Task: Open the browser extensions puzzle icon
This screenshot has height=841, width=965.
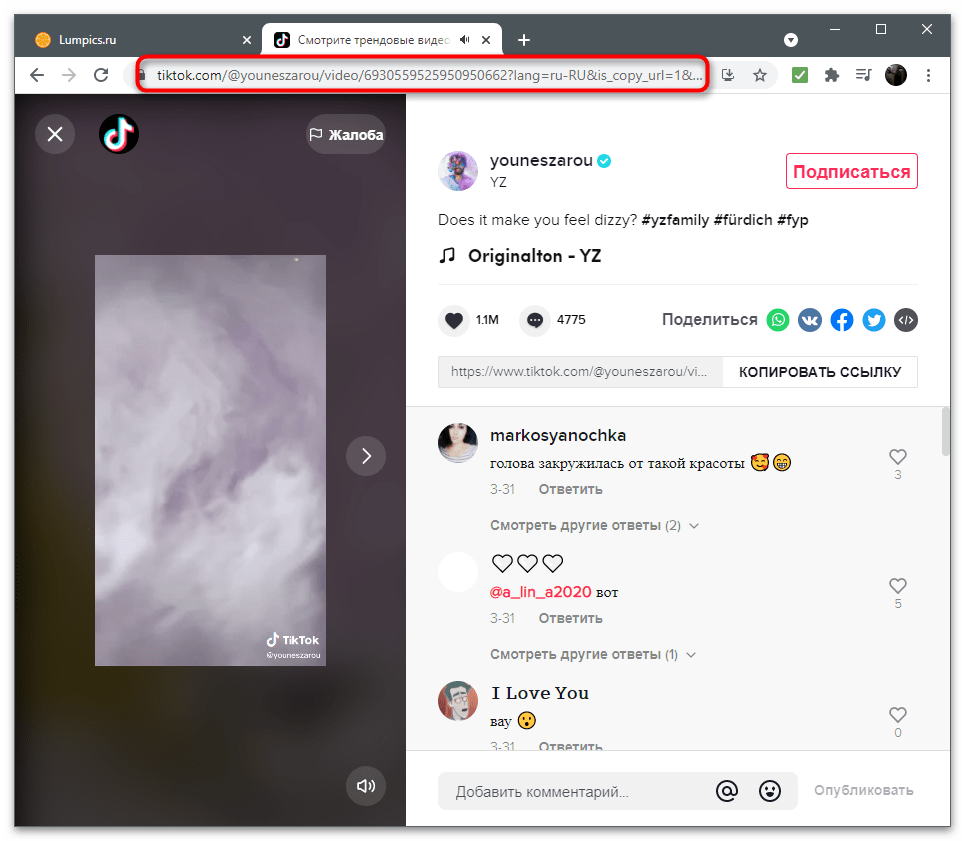Action: coord(831,75)
